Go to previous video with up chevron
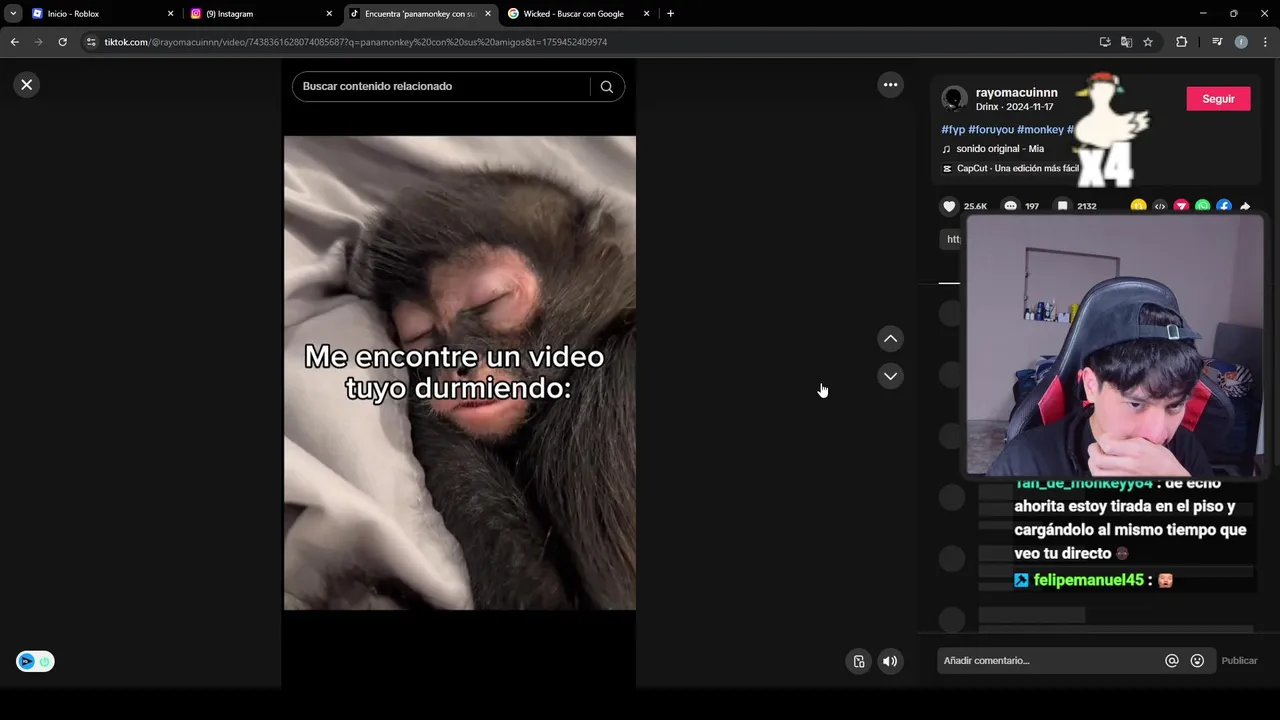 pyautogui.click(x=890, y=339)
